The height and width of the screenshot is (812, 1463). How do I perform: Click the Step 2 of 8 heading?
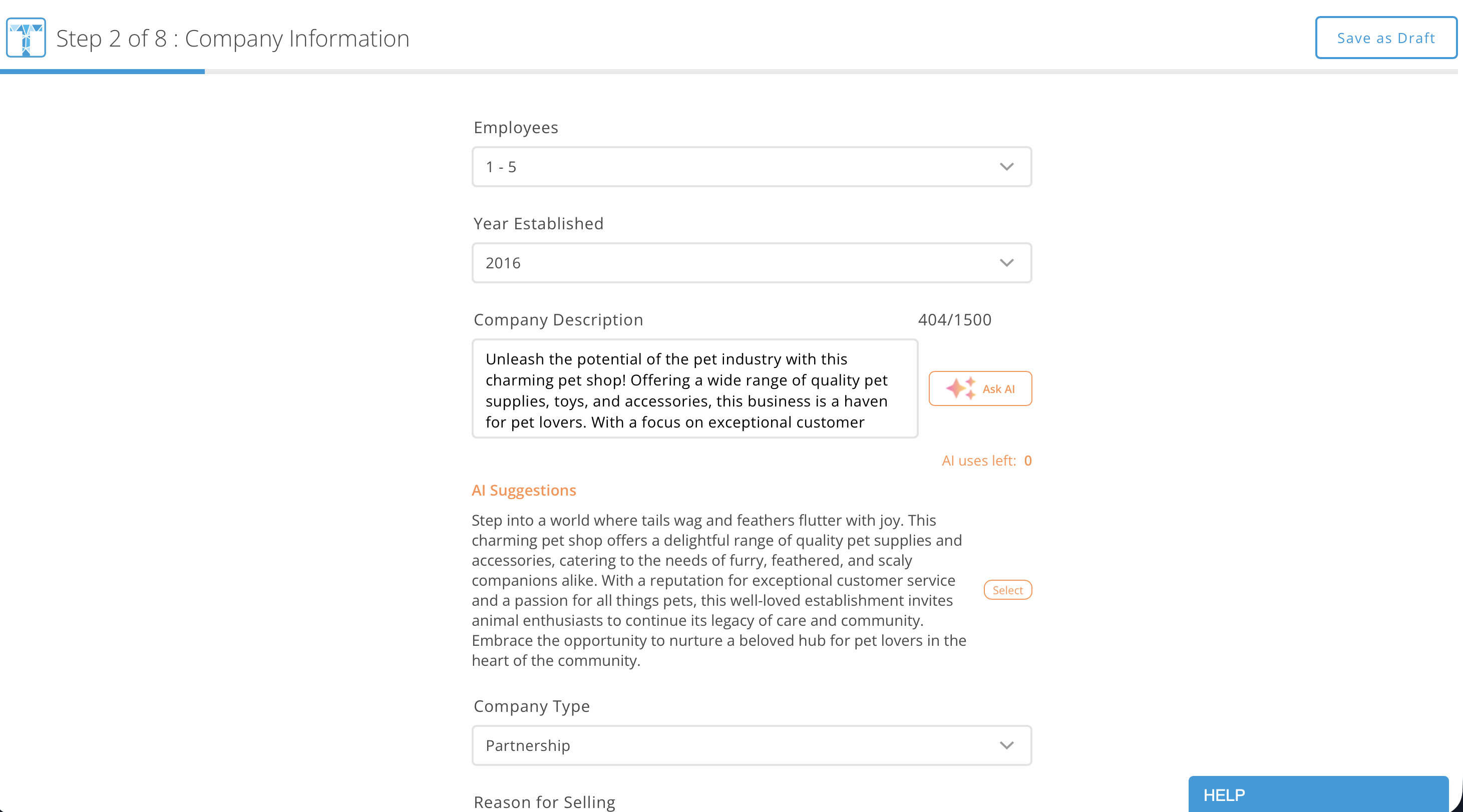coord(232,39)
